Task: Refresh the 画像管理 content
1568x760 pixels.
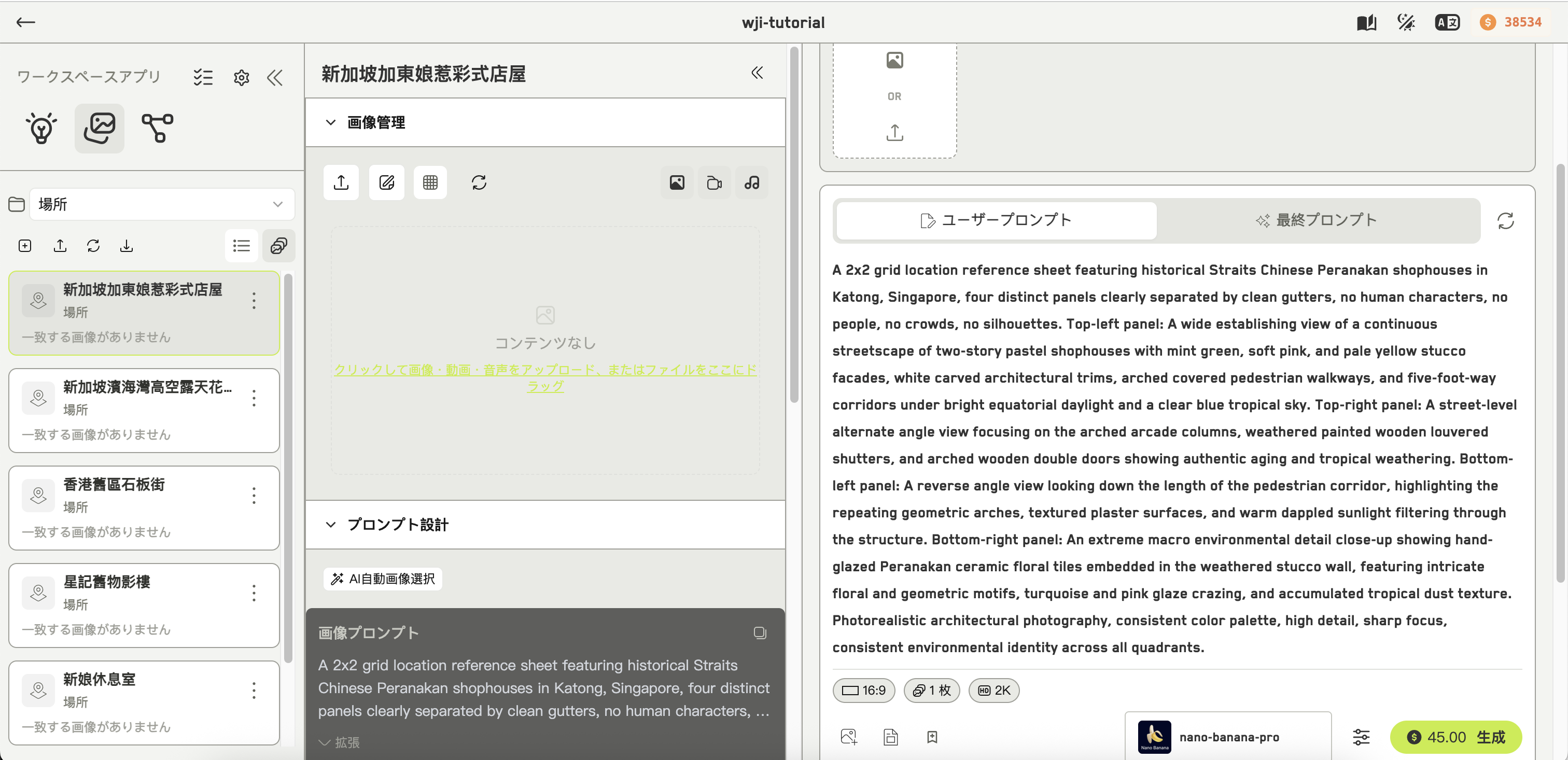Action: tap(479, 182)
